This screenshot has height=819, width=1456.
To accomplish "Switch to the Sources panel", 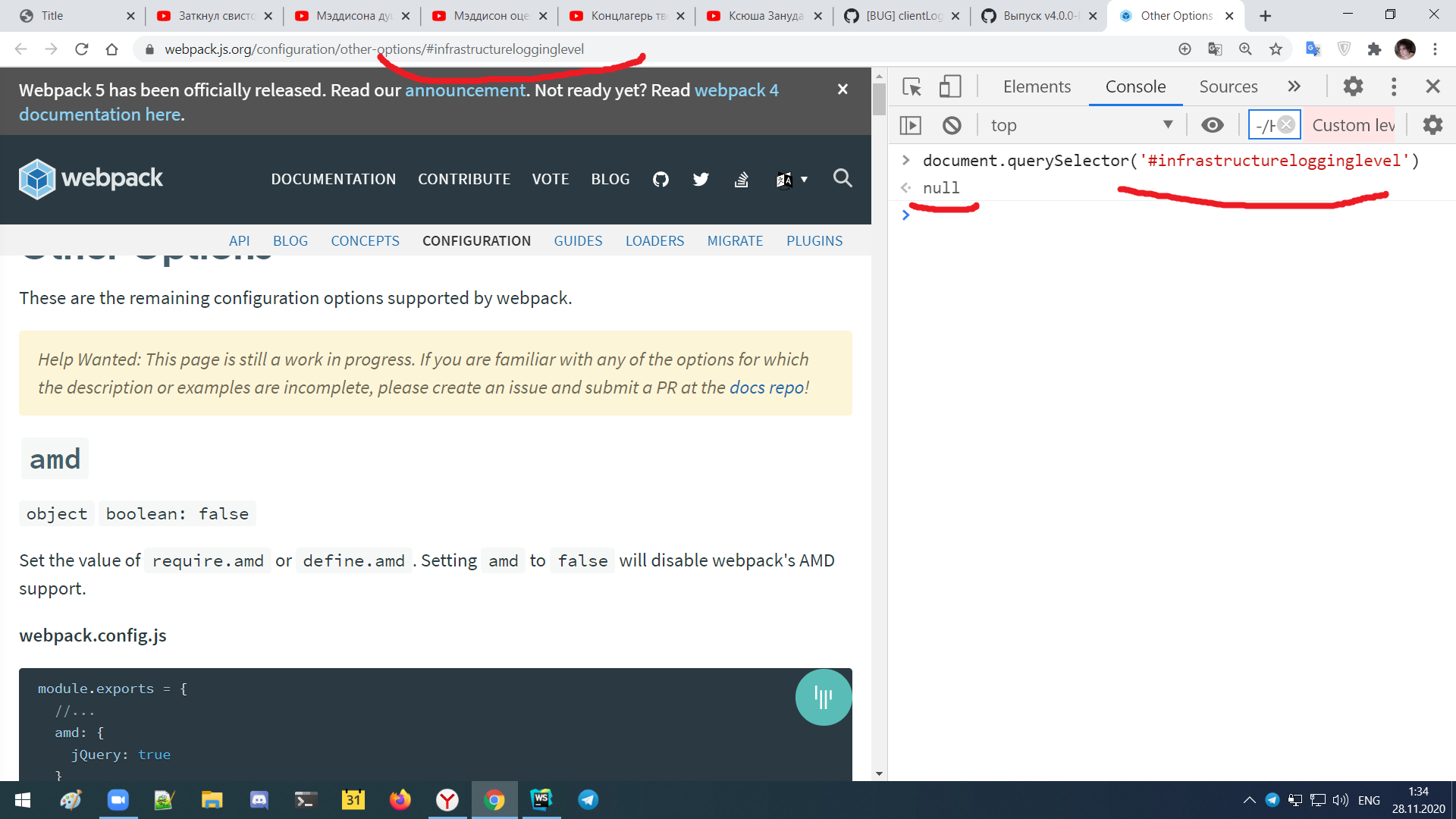I will tap(1228, 86).
